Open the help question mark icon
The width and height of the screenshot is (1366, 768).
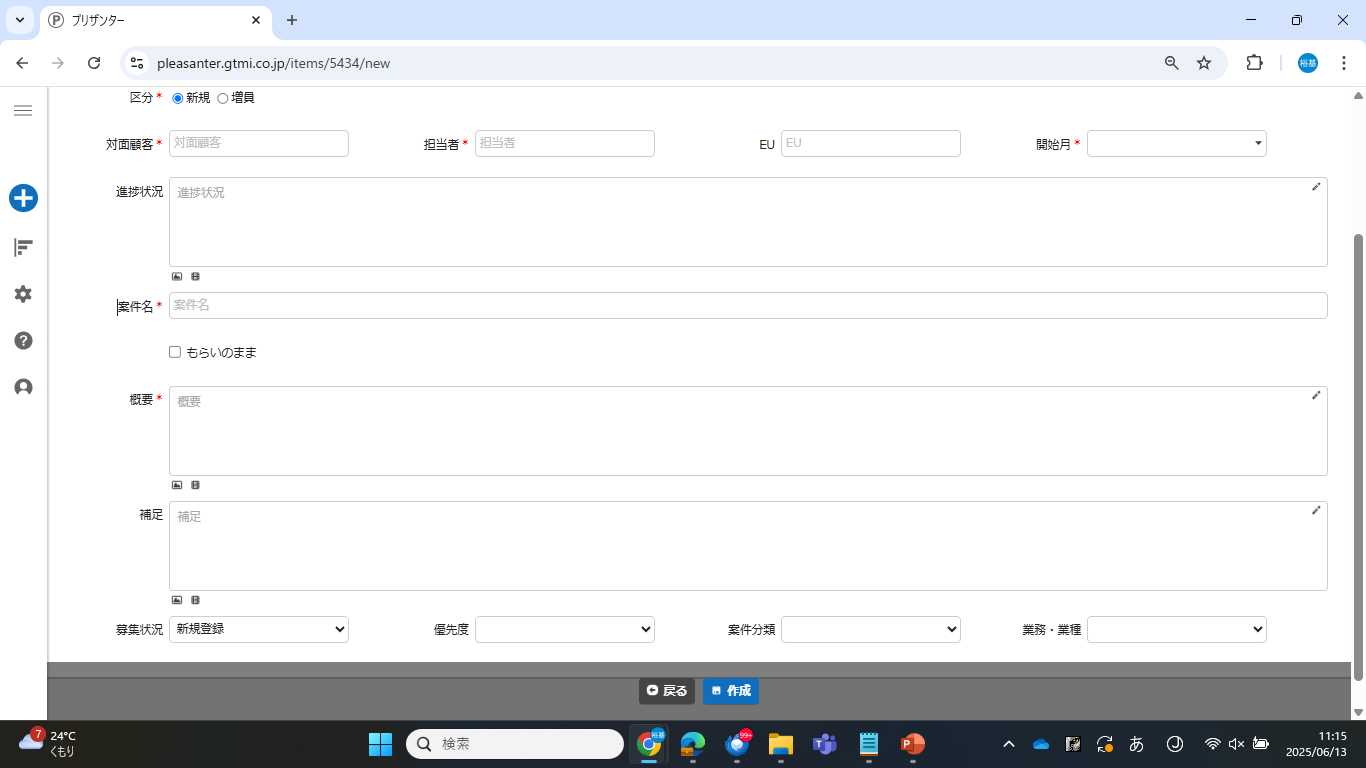click(x=23, y=341)
